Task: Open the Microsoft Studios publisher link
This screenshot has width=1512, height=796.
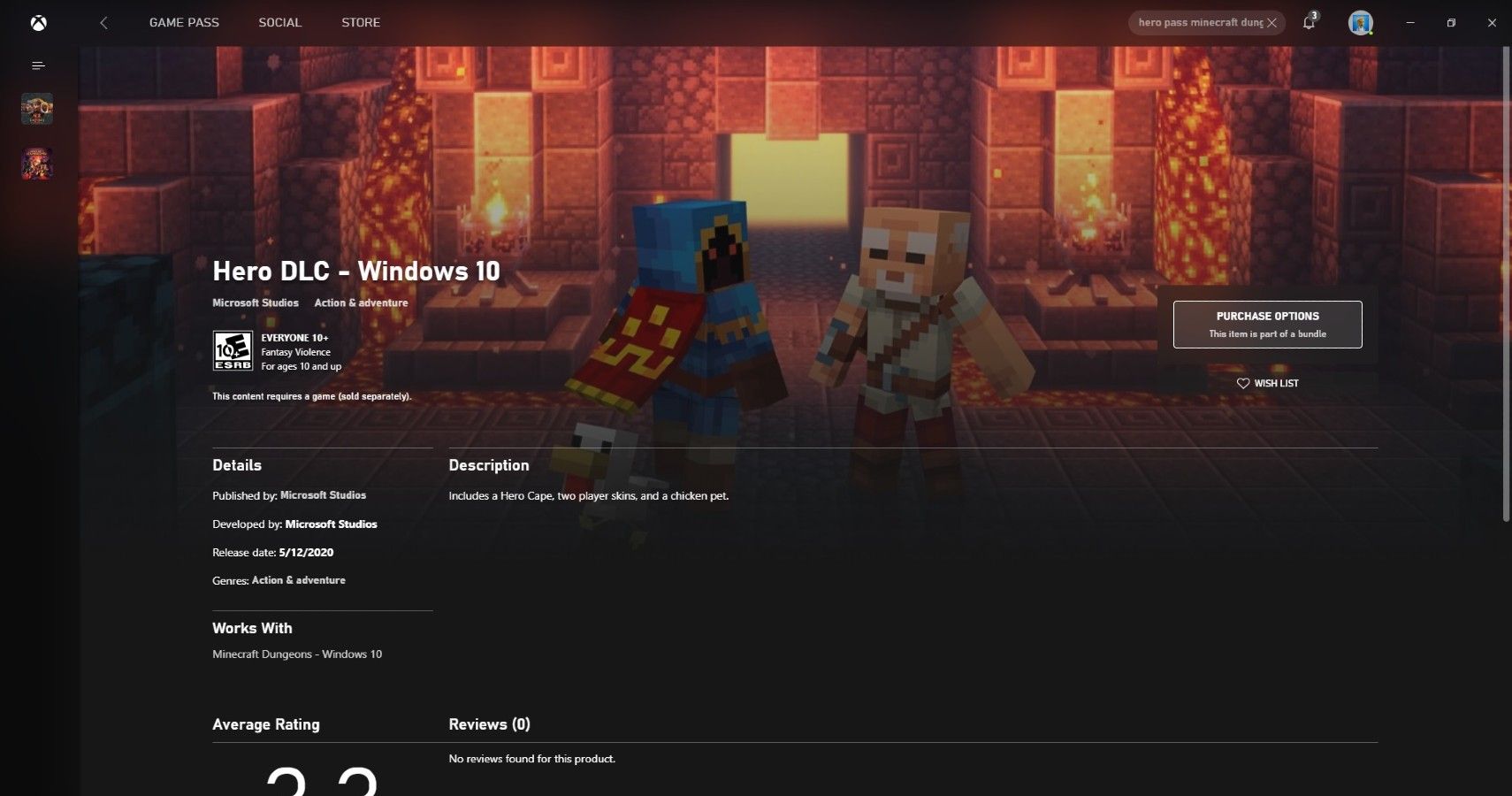Action: (323, 495)
